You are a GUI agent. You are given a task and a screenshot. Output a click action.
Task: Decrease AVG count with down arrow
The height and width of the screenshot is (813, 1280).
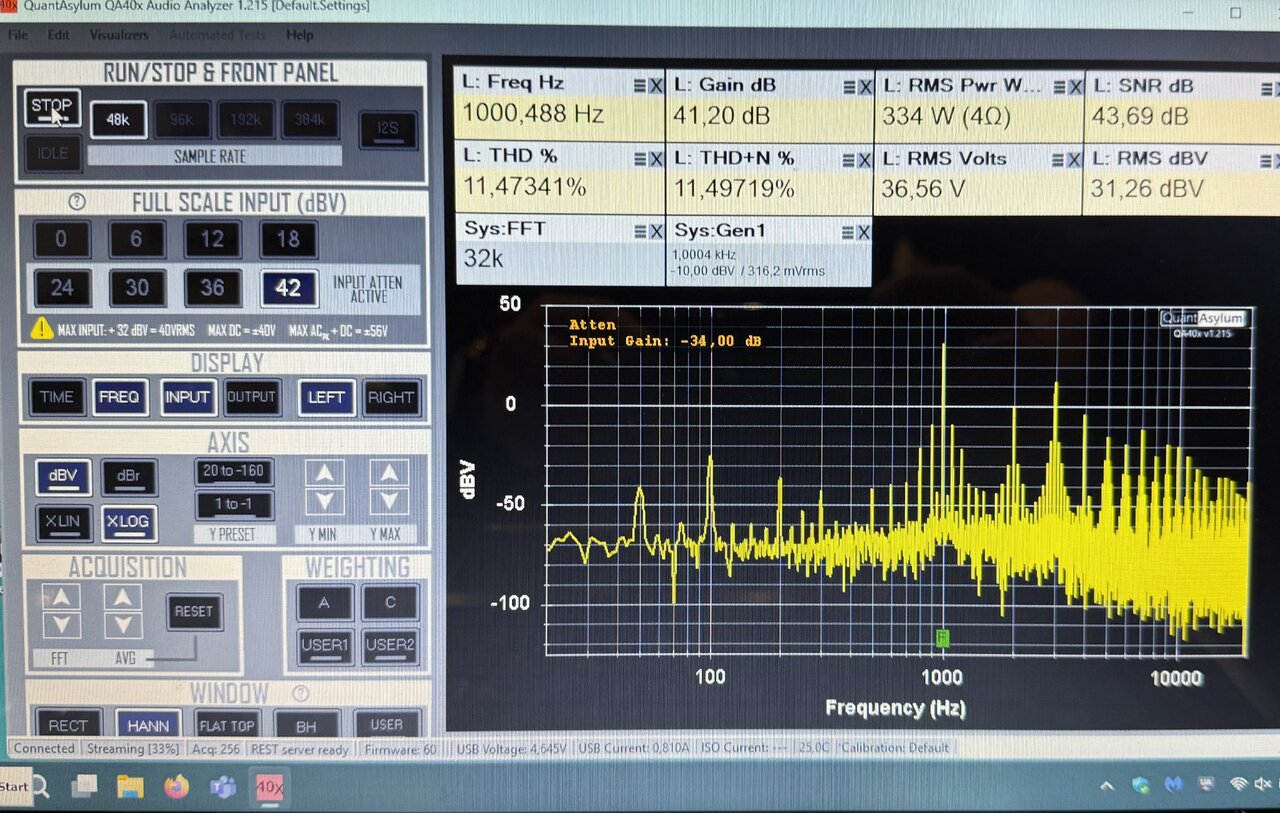[123, 626]
